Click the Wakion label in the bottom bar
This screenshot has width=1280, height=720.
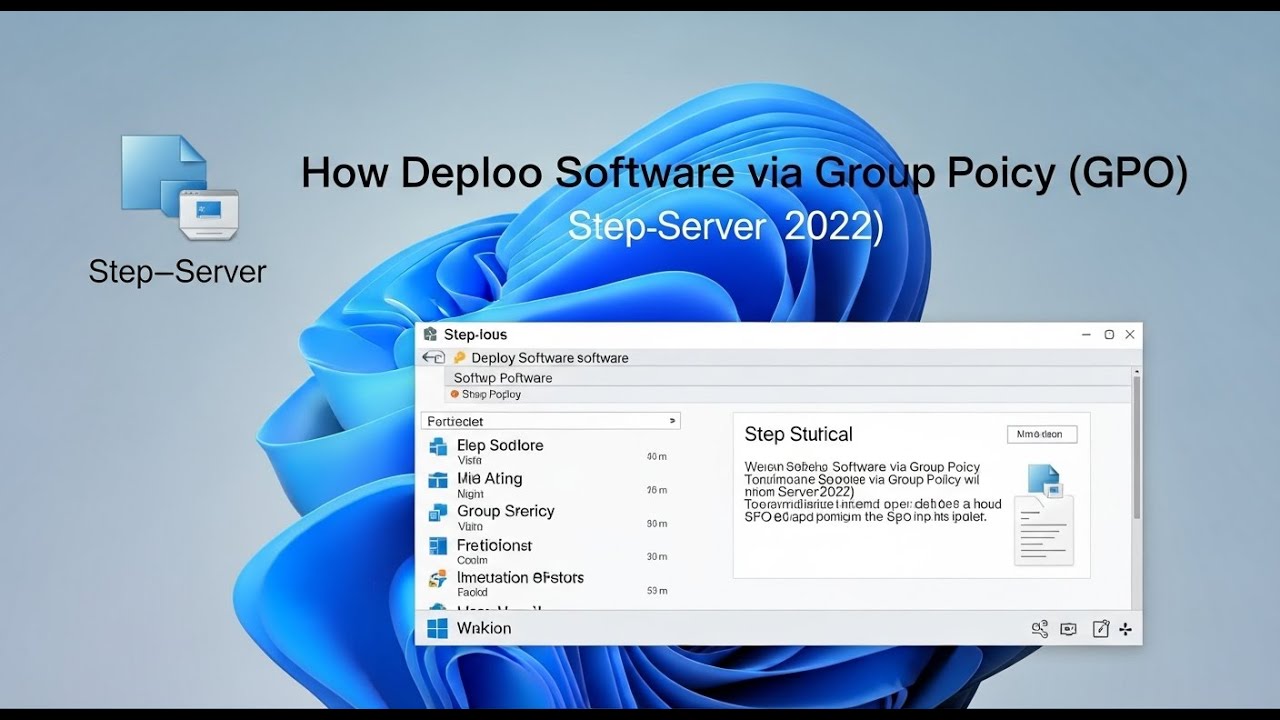tap(484, 628)
